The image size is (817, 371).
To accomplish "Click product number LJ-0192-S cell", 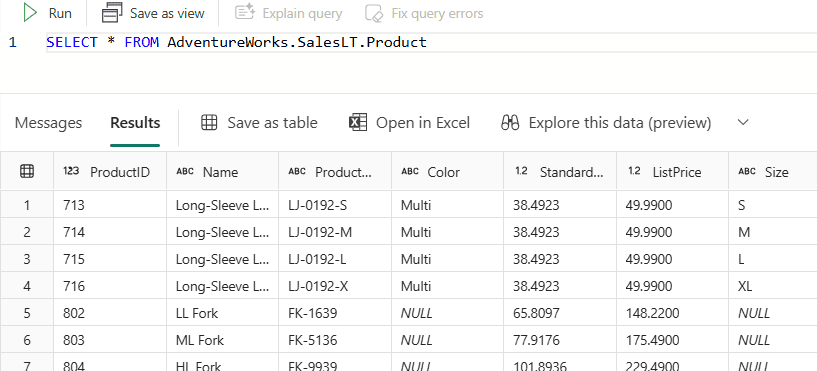I will click(x=335, y=205).
